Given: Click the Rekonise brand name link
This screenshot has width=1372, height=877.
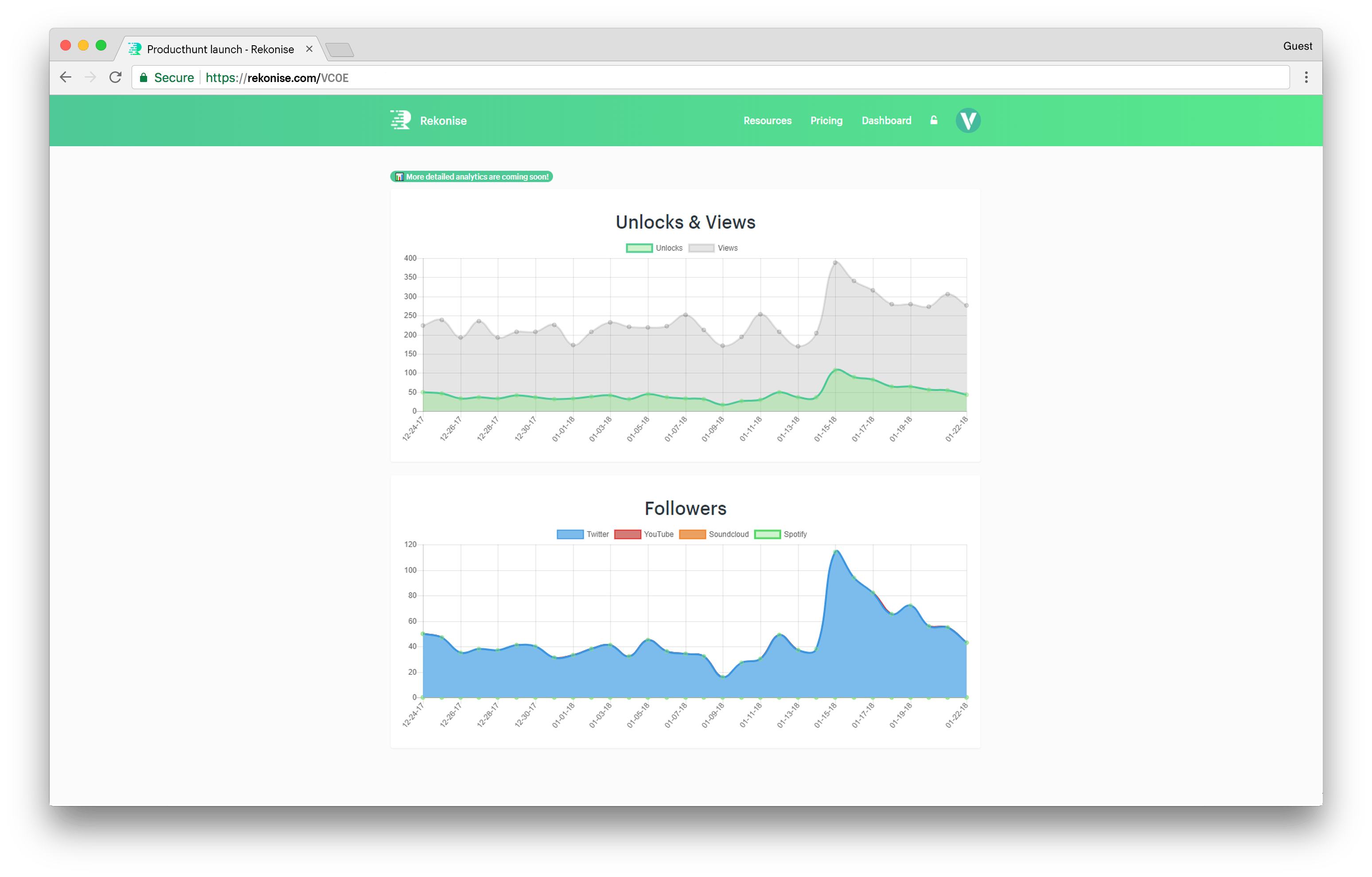Looking at the screenshot, I should 443,121.
